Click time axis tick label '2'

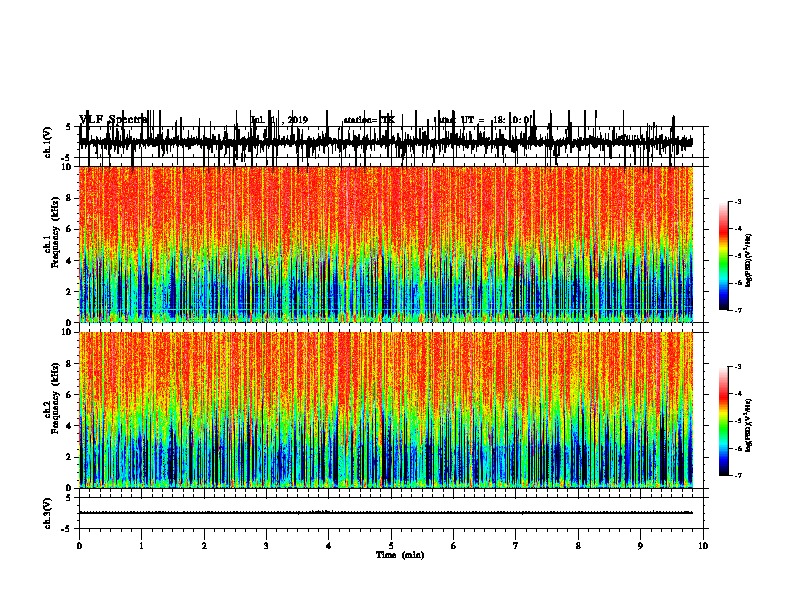click(x=204, y=546)
